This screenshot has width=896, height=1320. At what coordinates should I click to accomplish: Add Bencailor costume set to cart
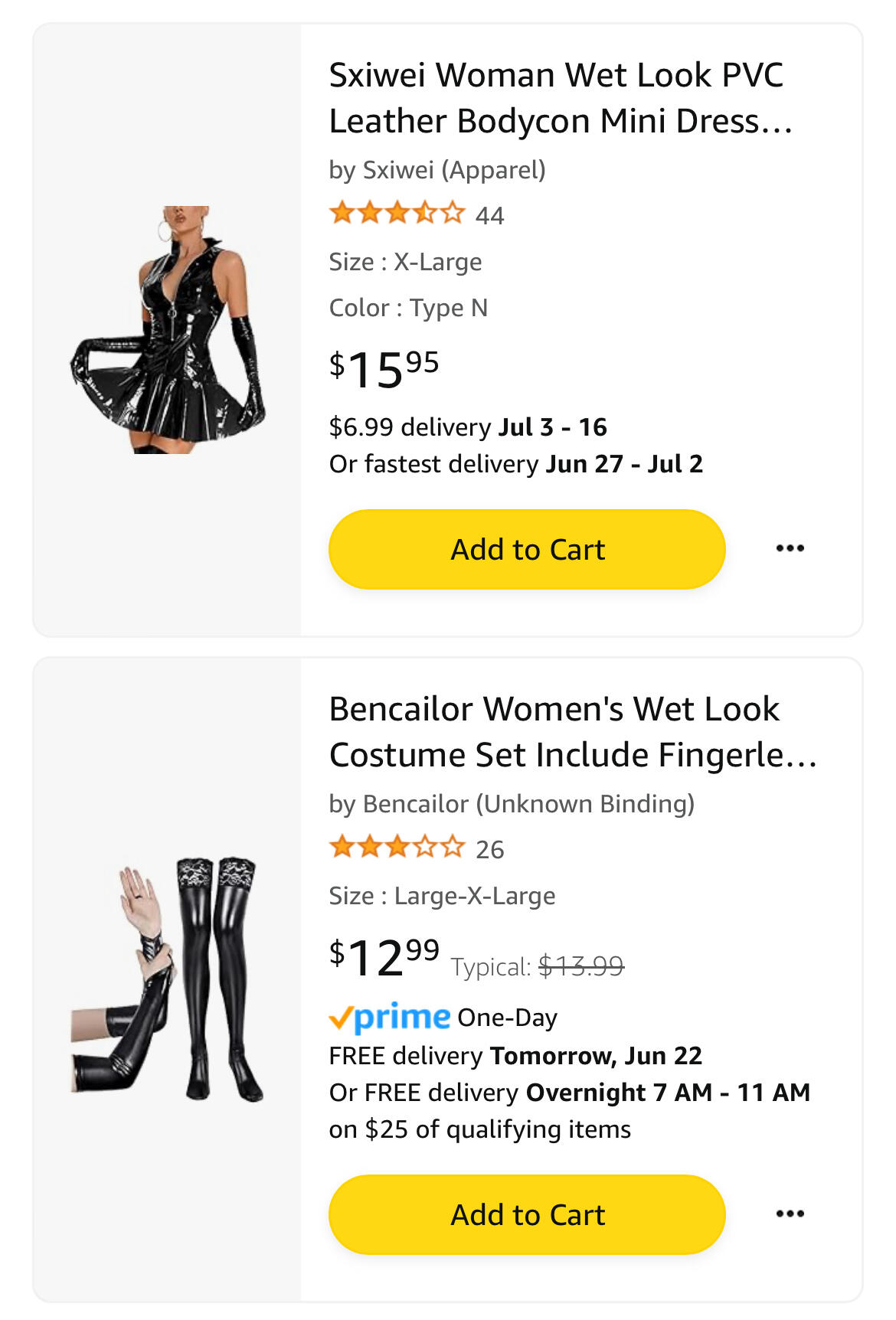(527, 1214)
